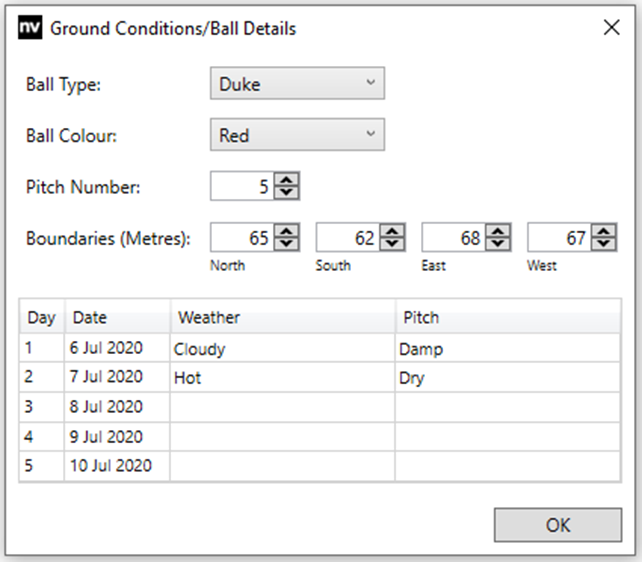Increase the Pitch Number value

coord(287,180)
